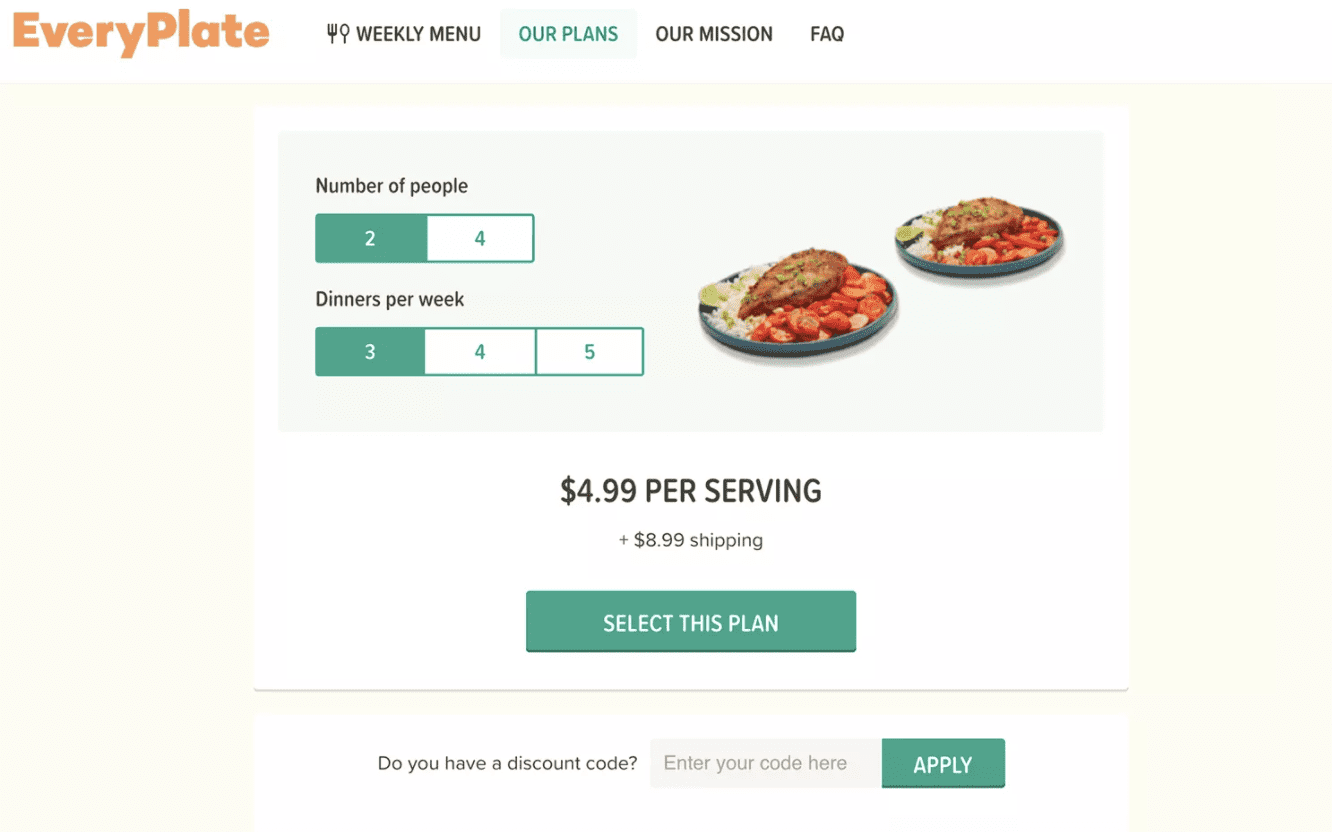Viewport: 1332px width, 832px height.
Task: Open the Weekly Menu page
Action: (x=404, y=34)
